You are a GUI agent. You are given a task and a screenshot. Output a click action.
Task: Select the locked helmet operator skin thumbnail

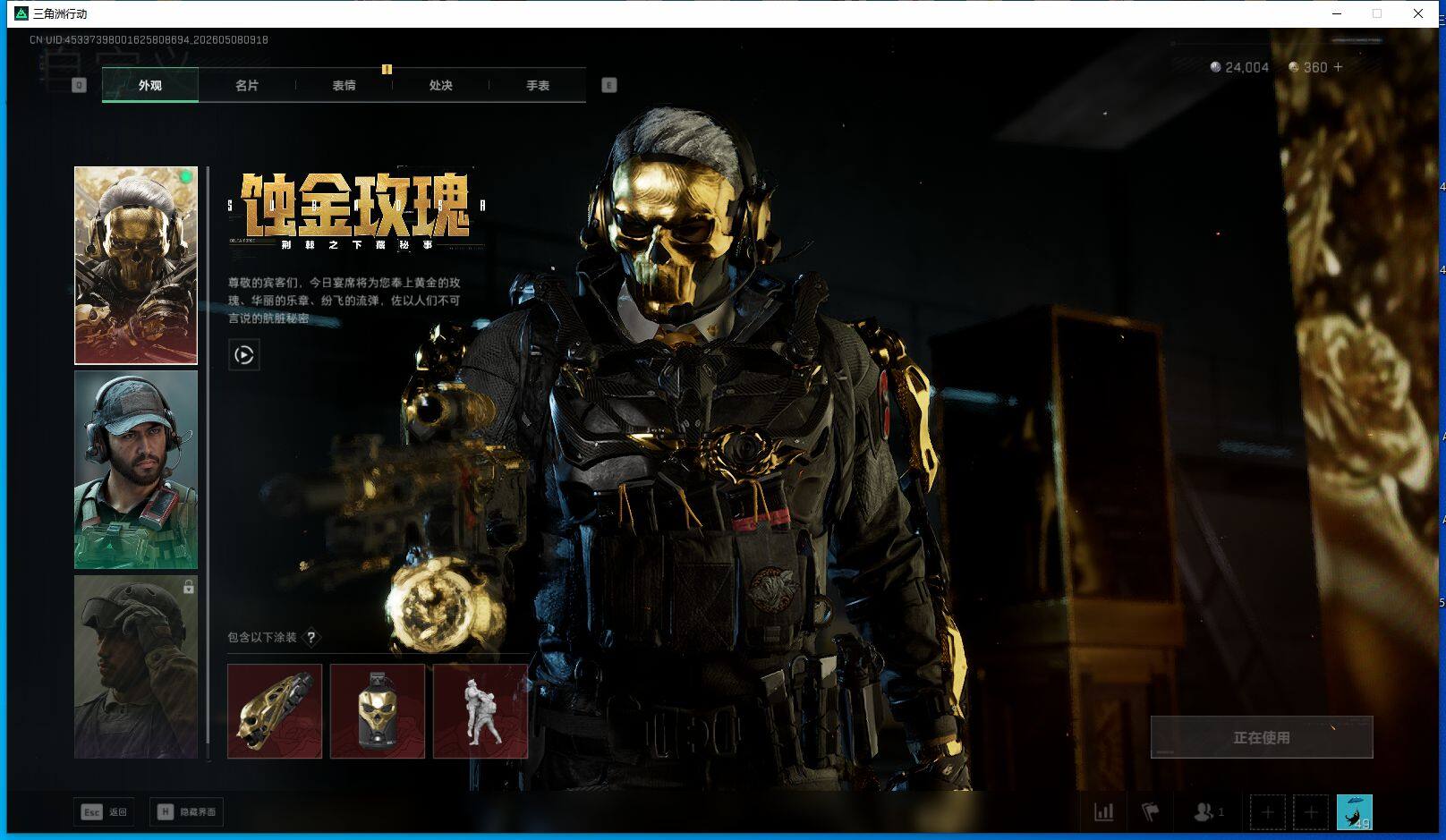[136, 666]
